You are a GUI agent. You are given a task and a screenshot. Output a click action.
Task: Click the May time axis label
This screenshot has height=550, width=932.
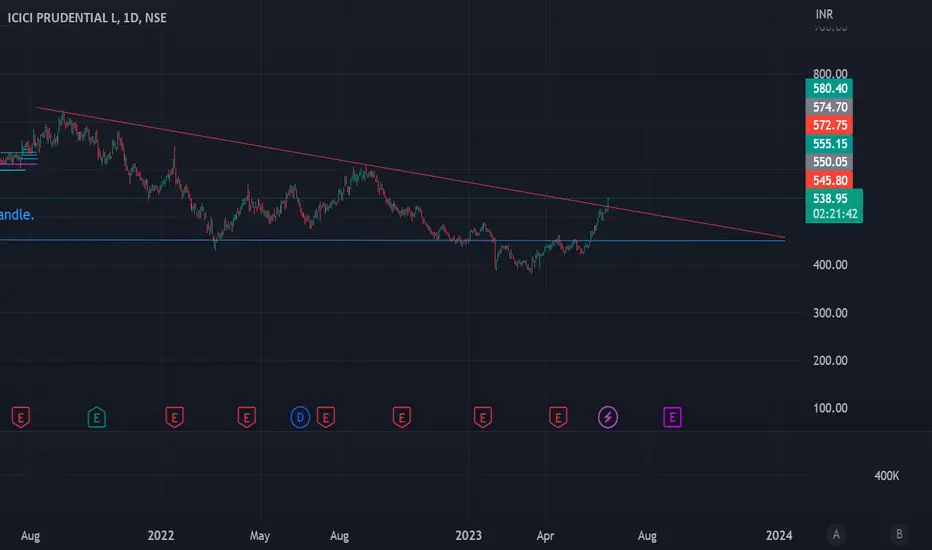pyautogui.click(x=260, y=536)
